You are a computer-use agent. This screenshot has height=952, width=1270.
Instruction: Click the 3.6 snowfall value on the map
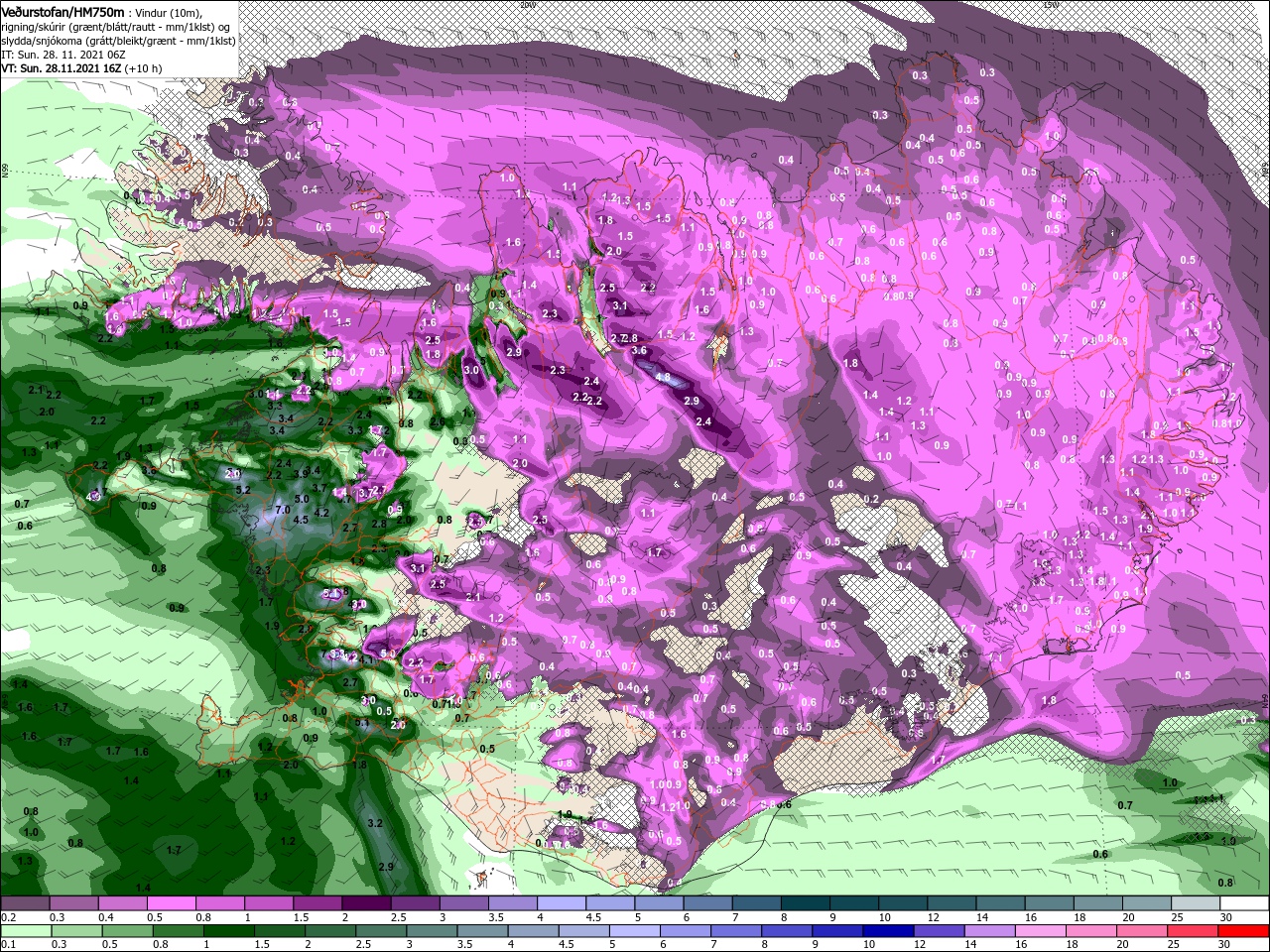point(639,350)
